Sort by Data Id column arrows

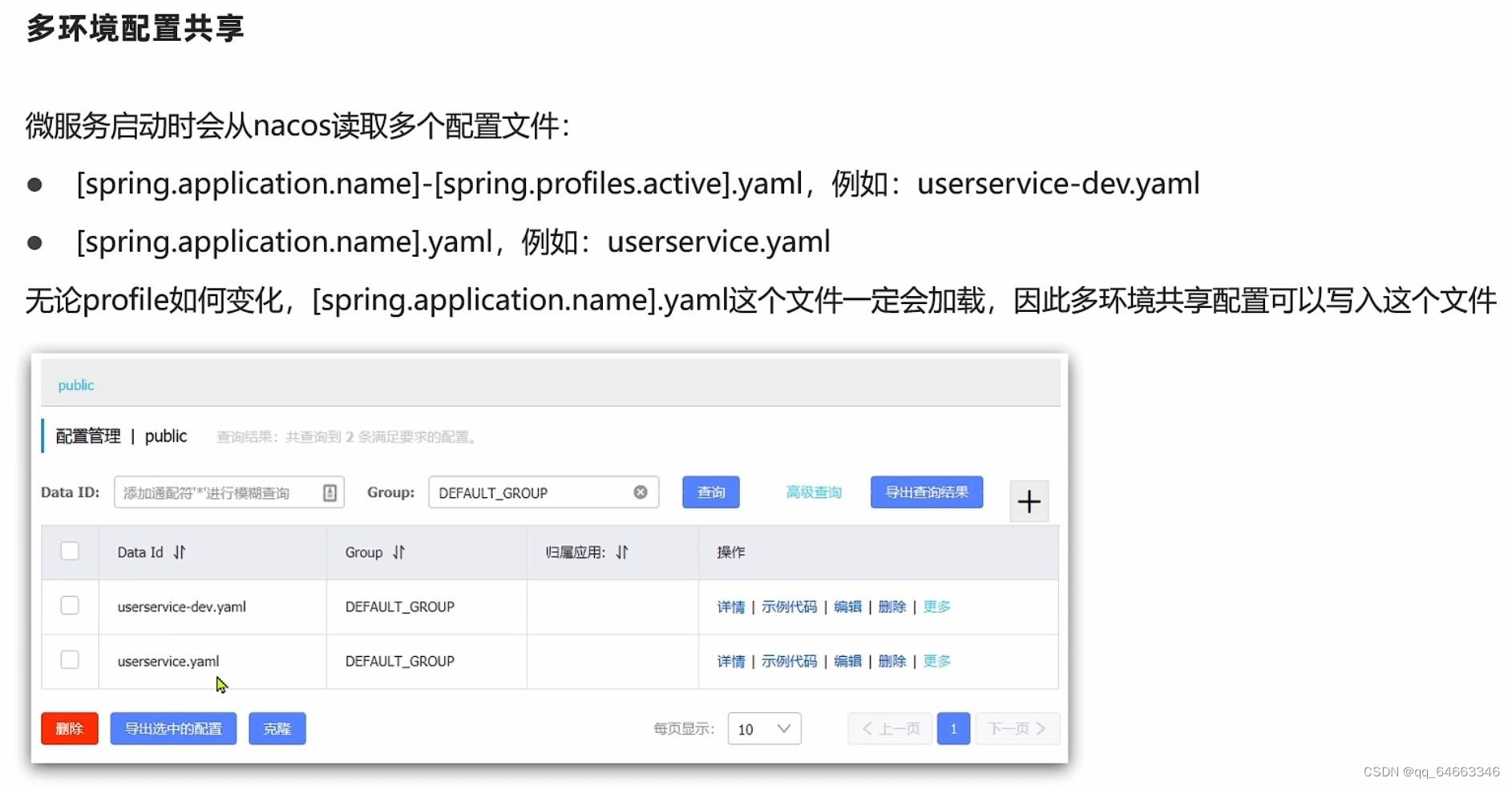click(x=180, y=552)
